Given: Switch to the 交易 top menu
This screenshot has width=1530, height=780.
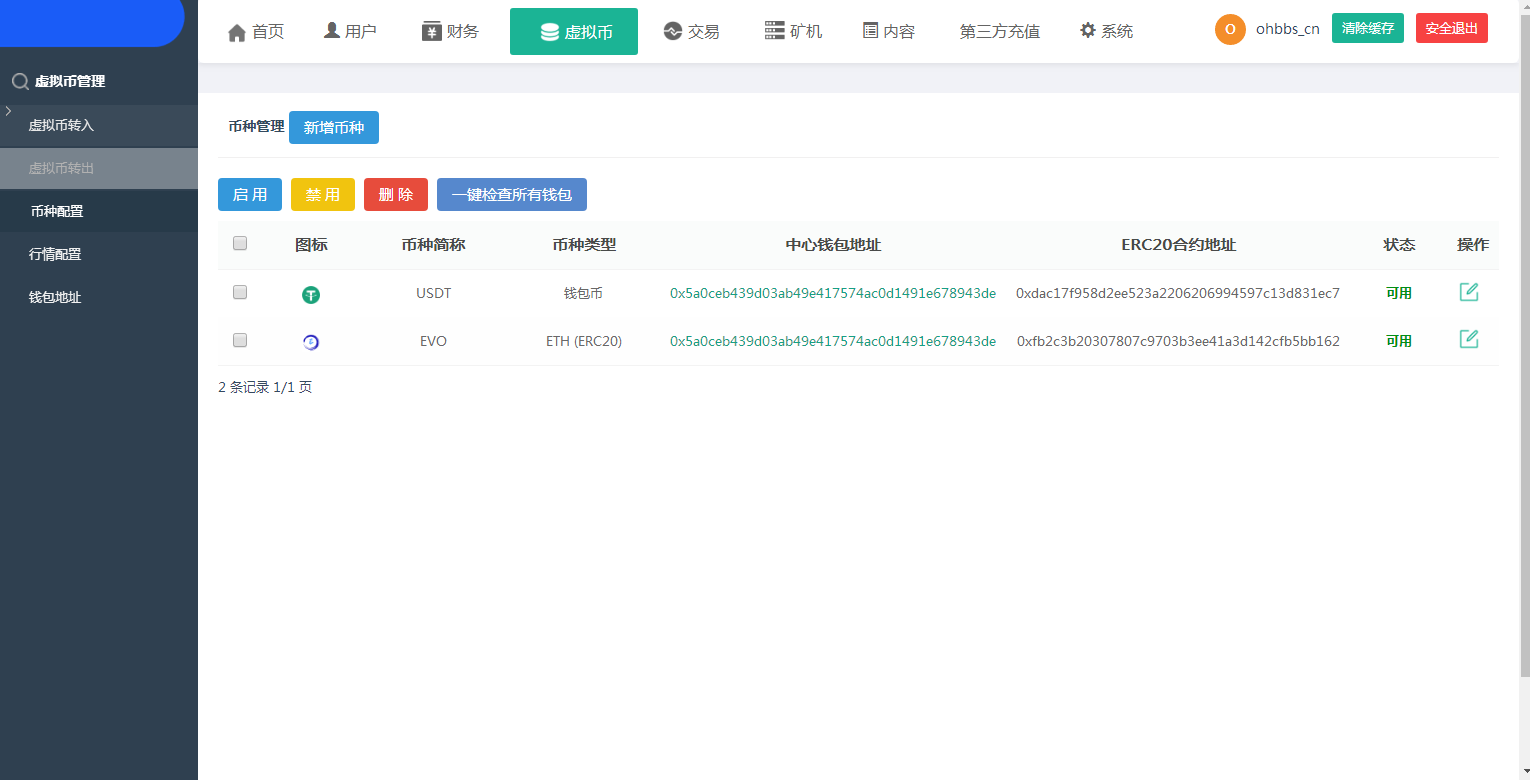Looking at the screenshot, I should click(691, 32).
